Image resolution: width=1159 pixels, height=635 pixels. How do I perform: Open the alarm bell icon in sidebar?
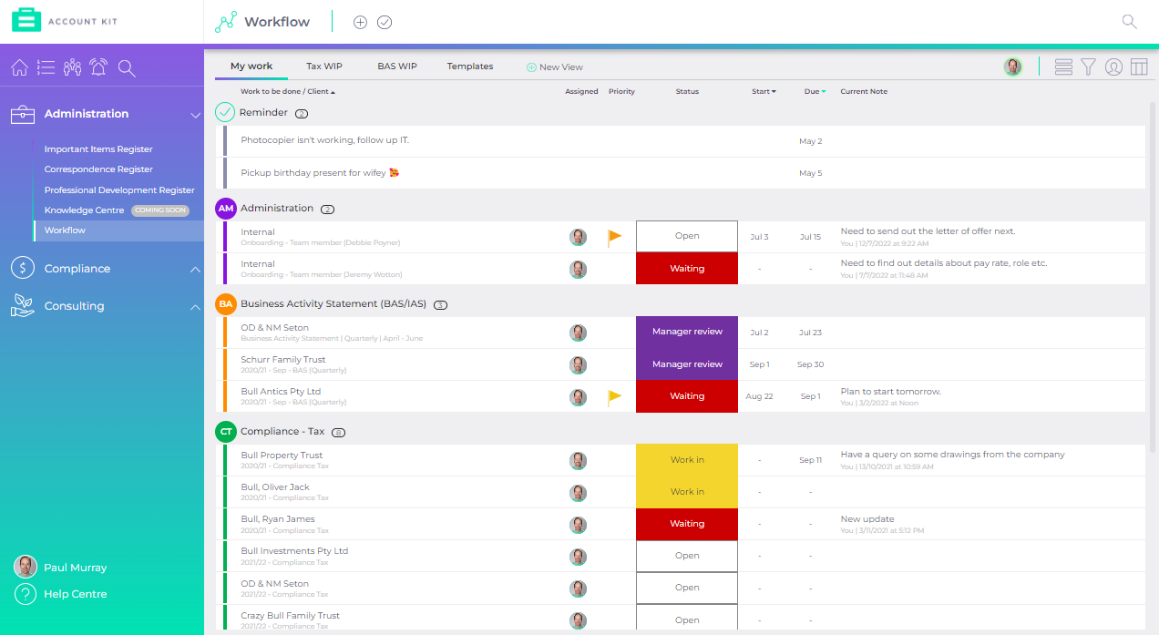(x=98, y=67)
